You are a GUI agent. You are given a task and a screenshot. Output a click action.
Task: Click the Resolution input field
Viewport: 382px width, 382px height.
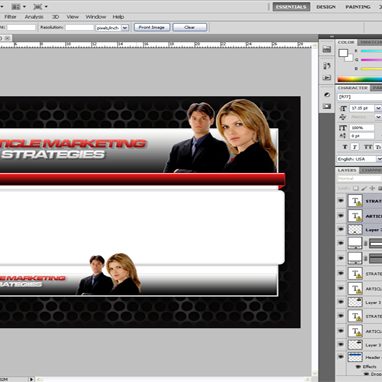[x=79, y=28]
